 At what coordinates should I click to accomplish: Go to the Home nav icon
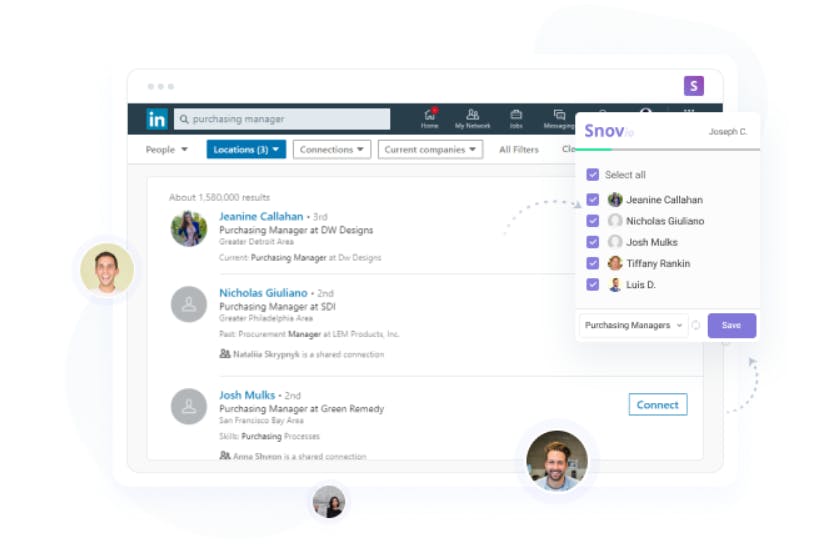point(430,118)
